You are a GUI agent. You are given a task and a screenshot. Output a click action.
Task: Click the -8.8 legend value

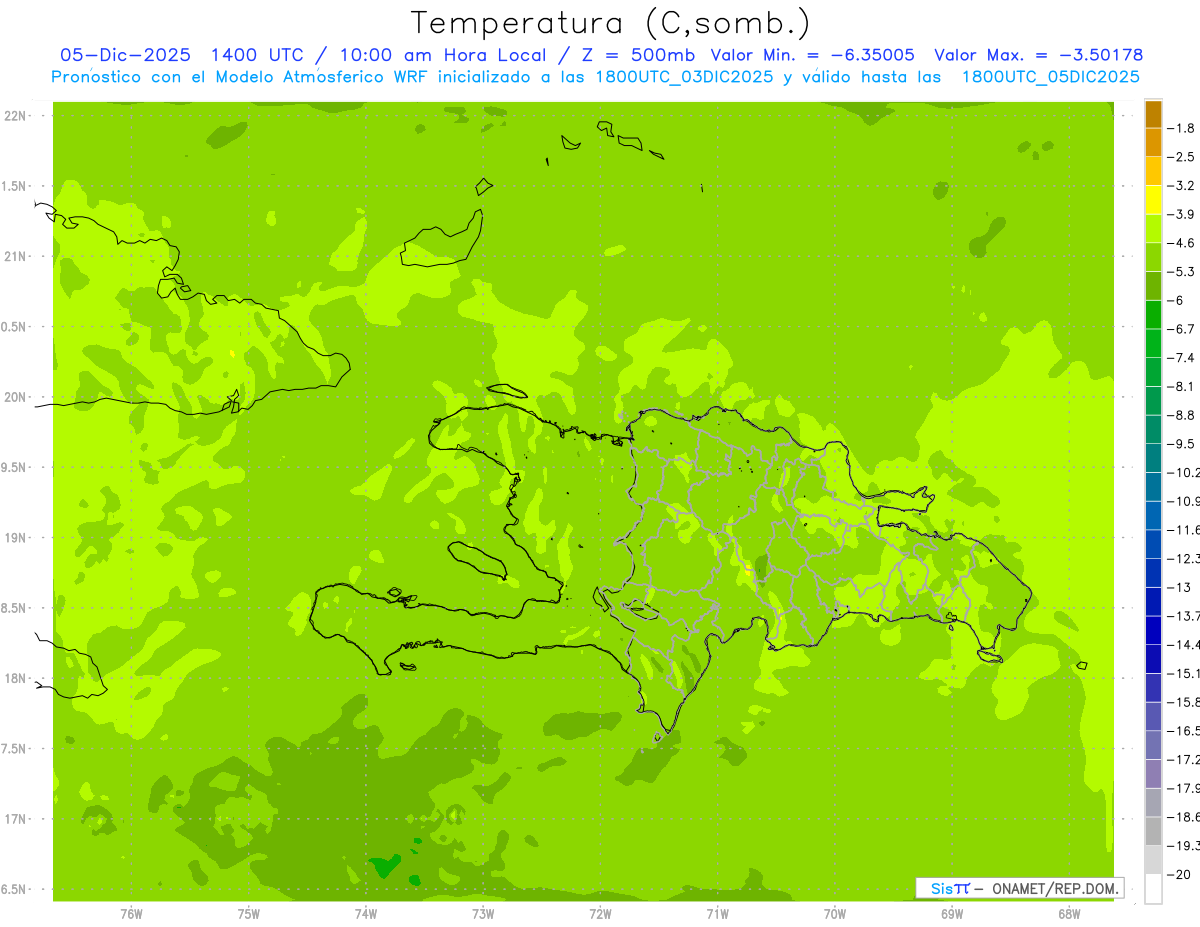[1182, 415]
